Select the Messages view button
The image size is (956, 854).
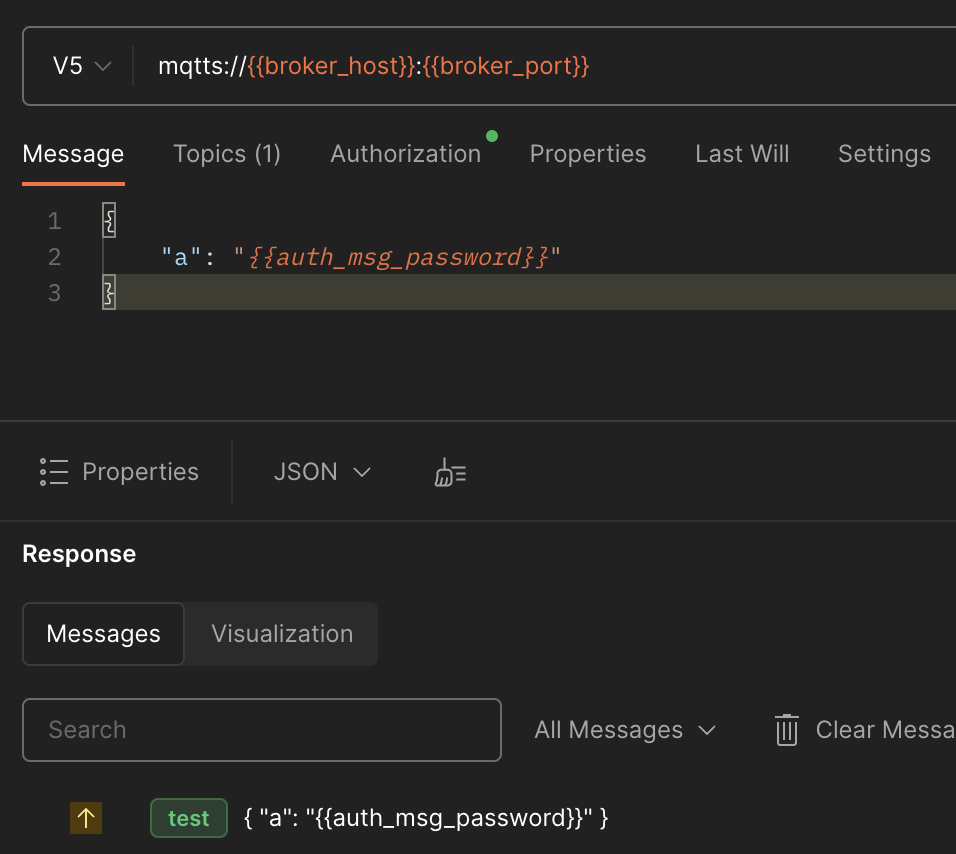pos(102,633)
